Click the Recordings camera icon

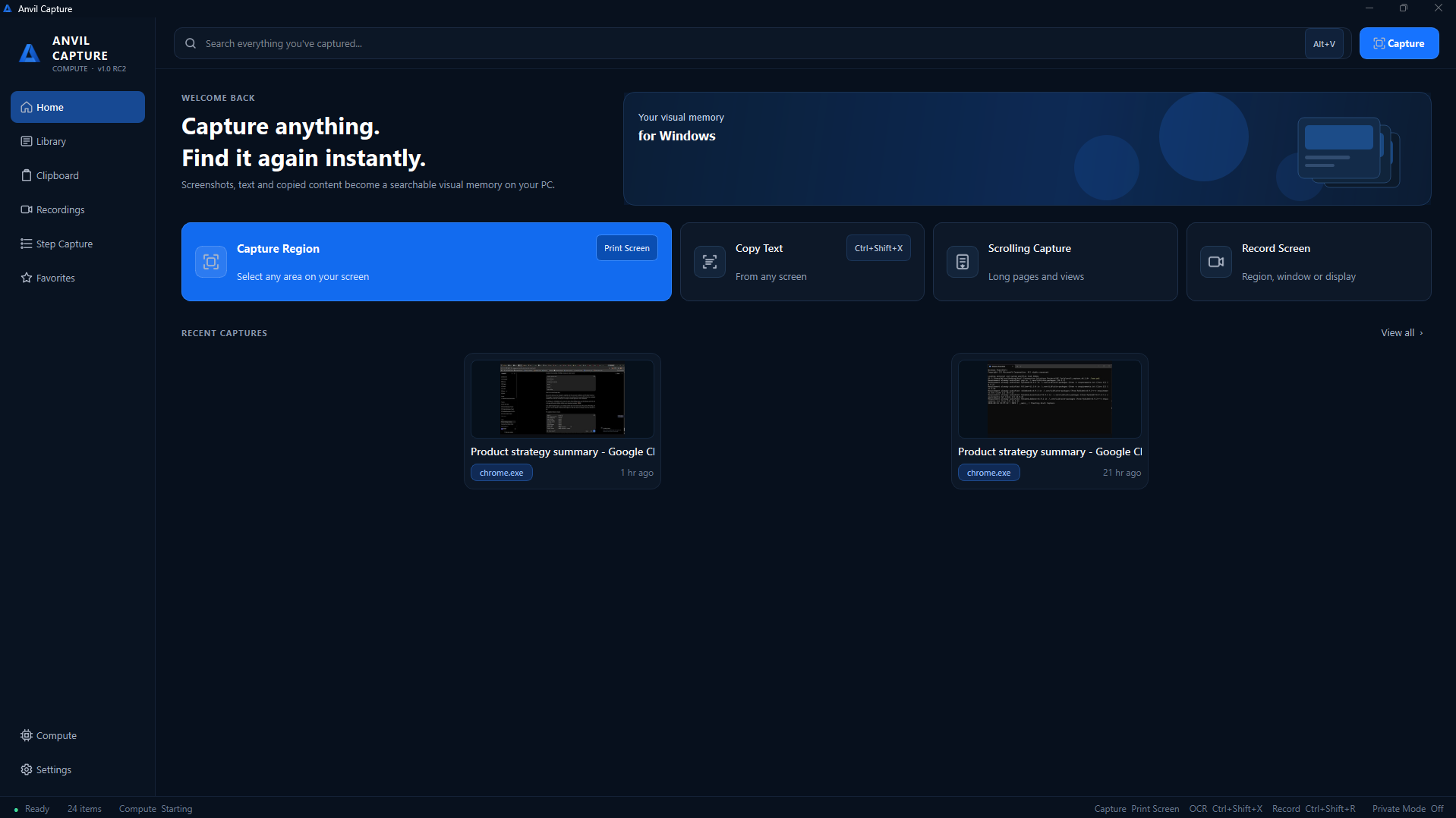click(x=27, y=209)
